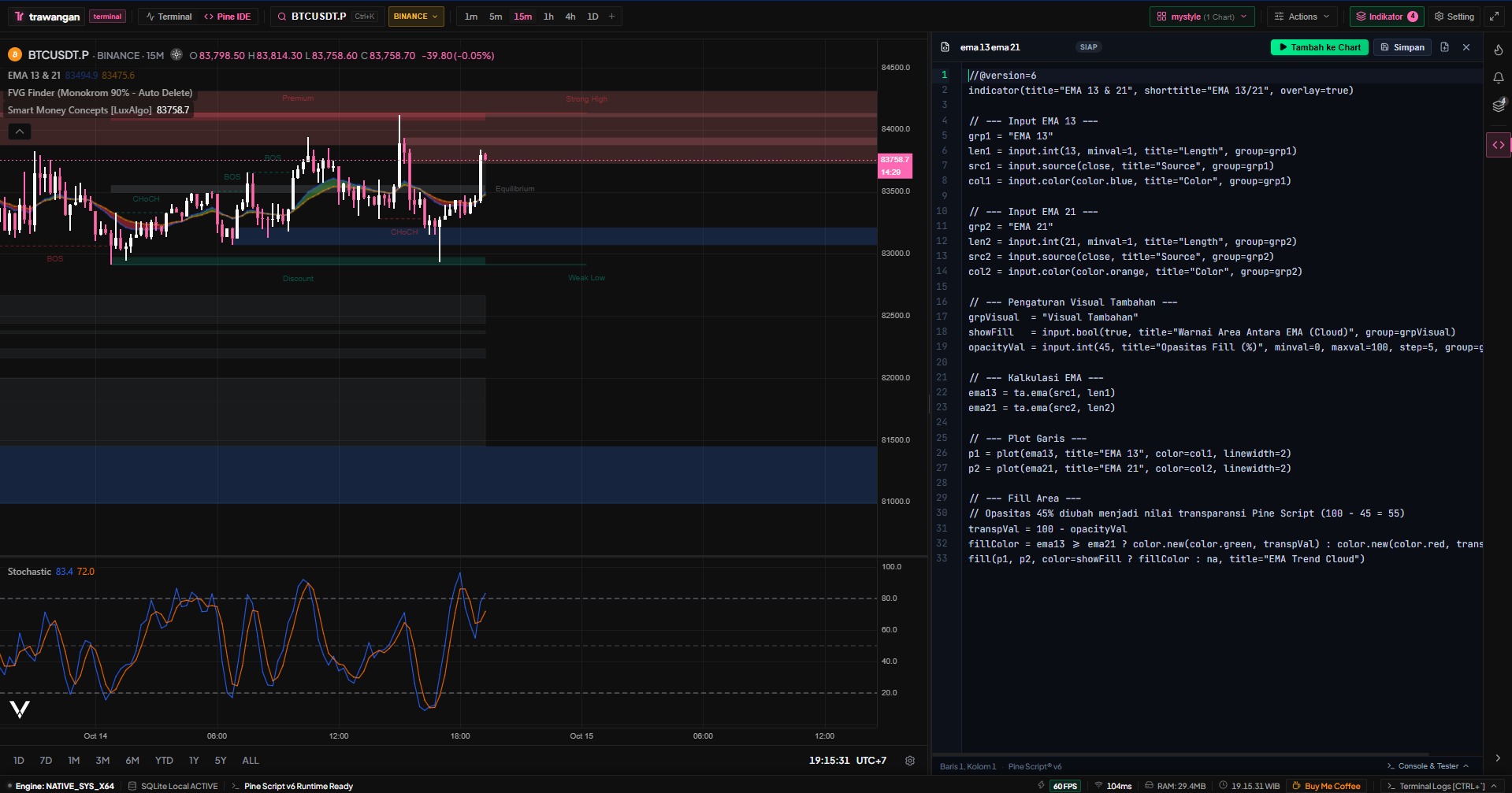The width and height of the screenshot is (1512, 793).
Task: Click BTCUSDT.P symbol search field
Action: pyautogui.click(x=327, y=17)
